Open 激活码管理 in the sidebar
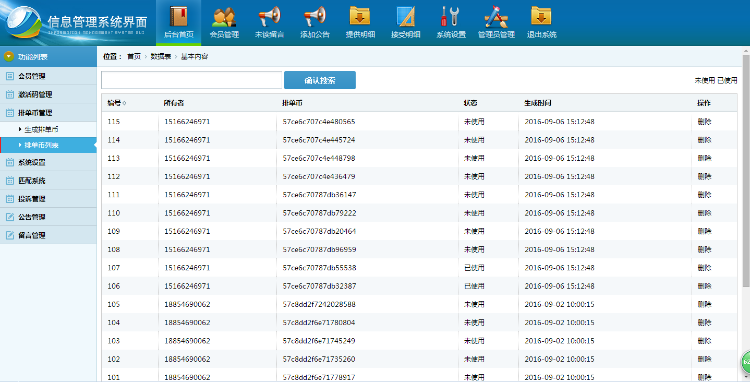Viewport: 750px width, 382px height. pos(35,94)
